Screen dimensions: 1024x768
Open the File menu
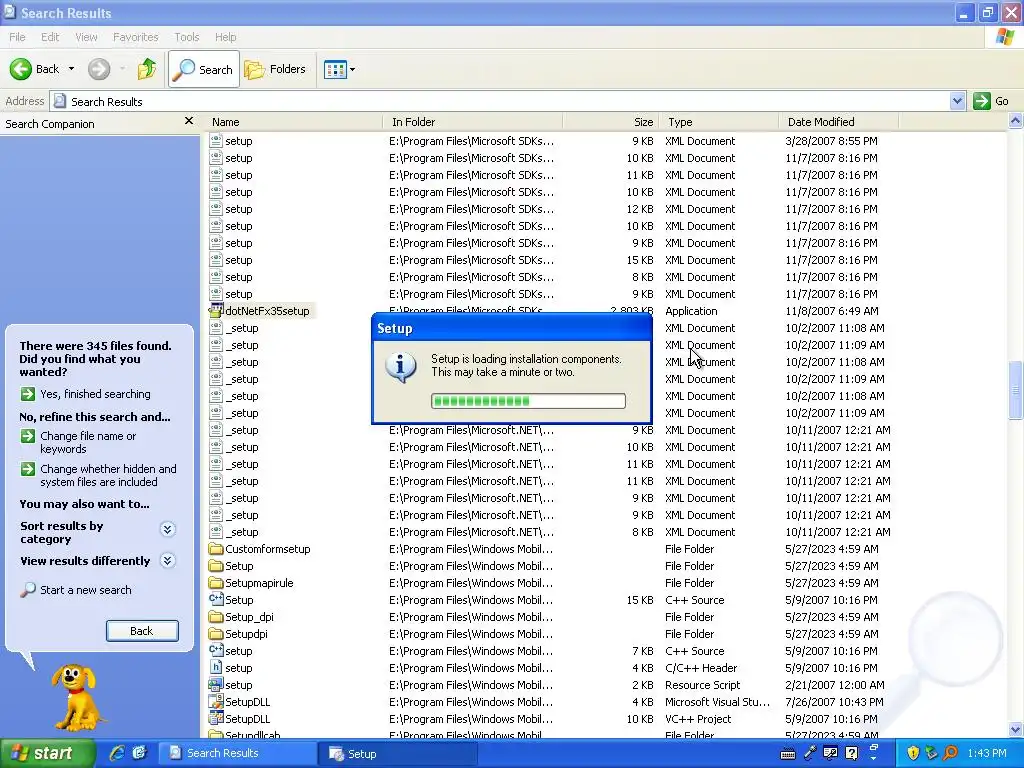[x=17, y=37]
